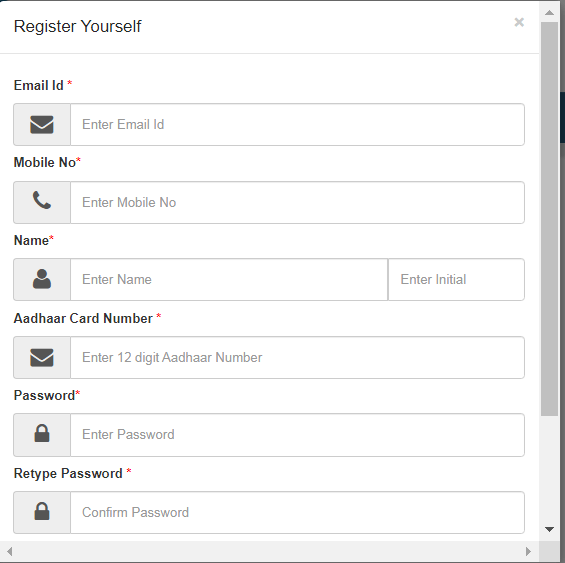Click the vertical scrollbar up arrow
565x563 pixels.
coord(549,13)
